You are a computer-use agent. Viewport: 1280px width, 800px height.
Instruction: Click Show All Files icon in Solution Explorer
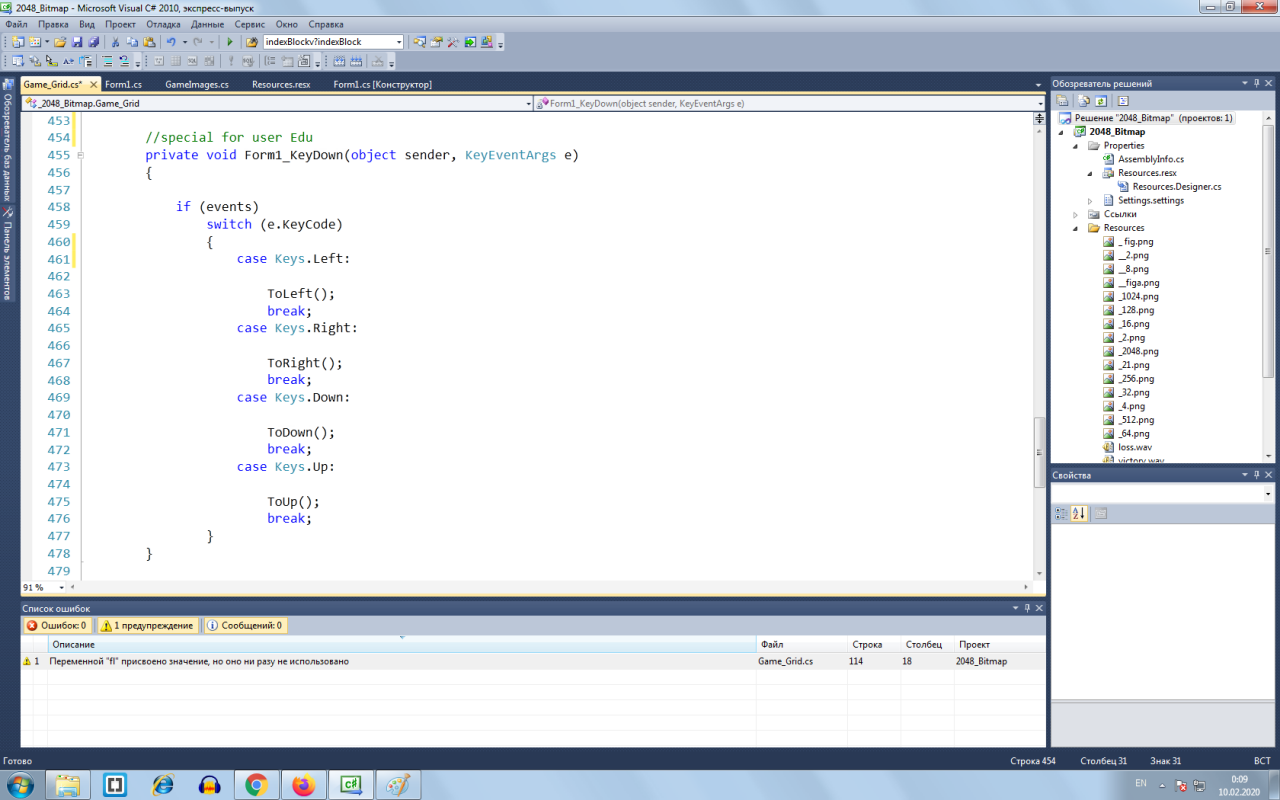1082,101
